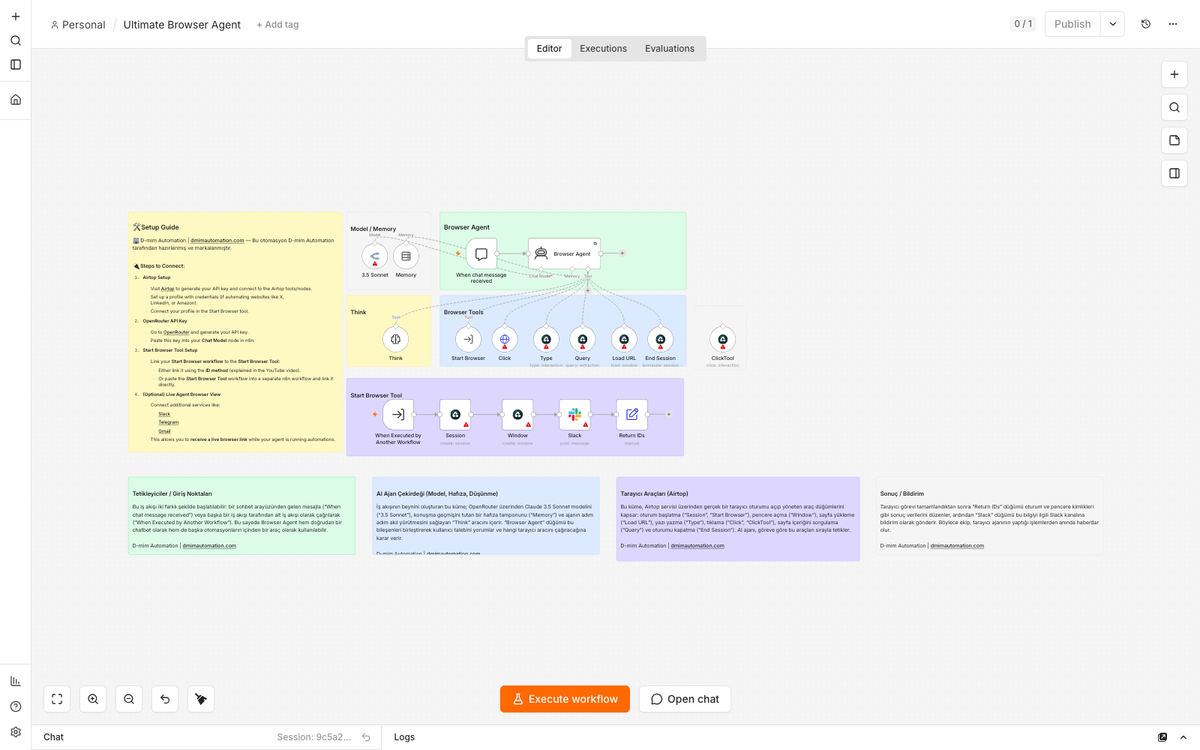The image size is (1200, 750).
Task: Click the 0 / 1 counter badge
Action: click(1022, 24)
